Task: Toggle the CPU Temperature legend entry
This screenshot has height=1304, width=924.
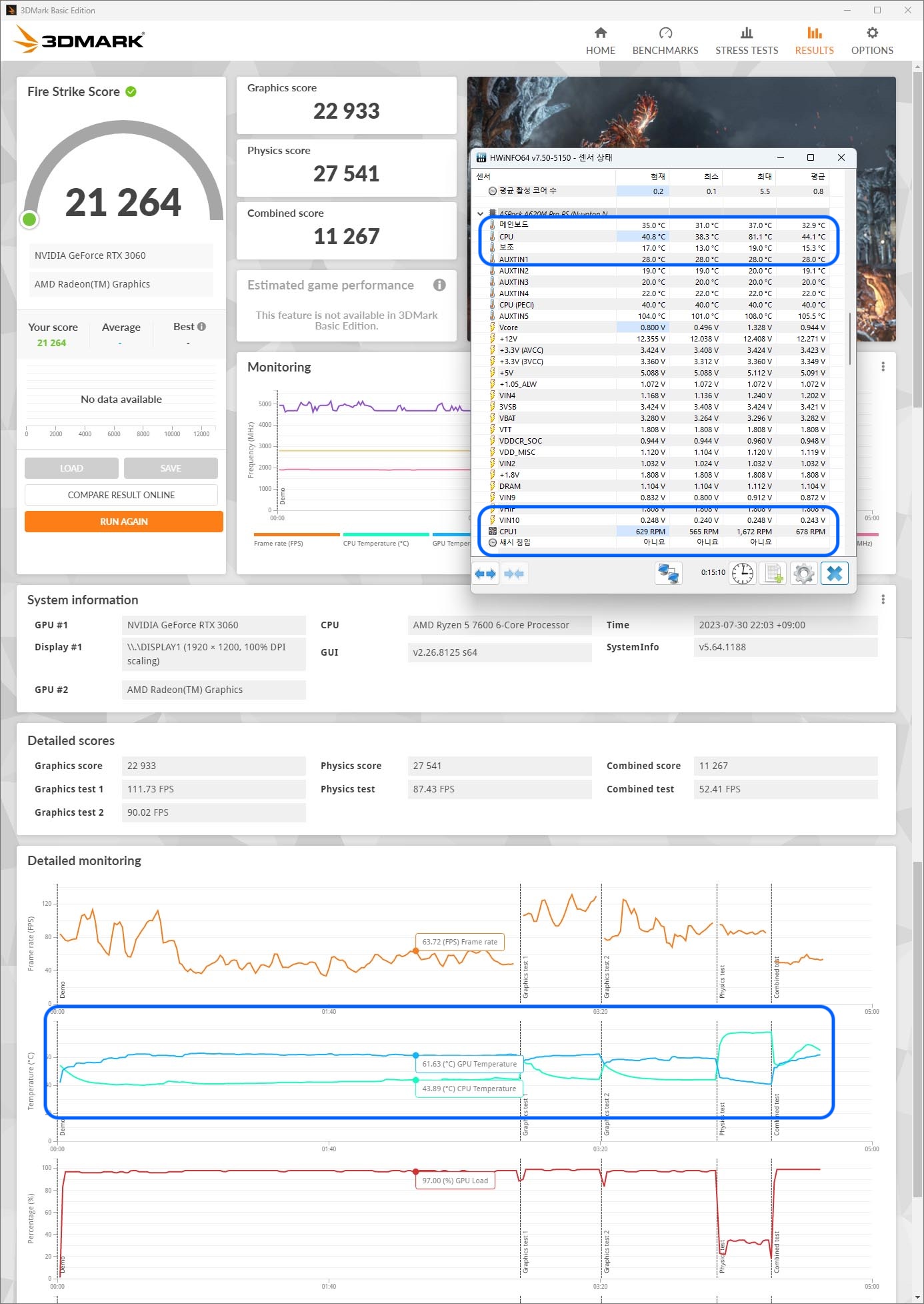Action: [x=385, y=539]
